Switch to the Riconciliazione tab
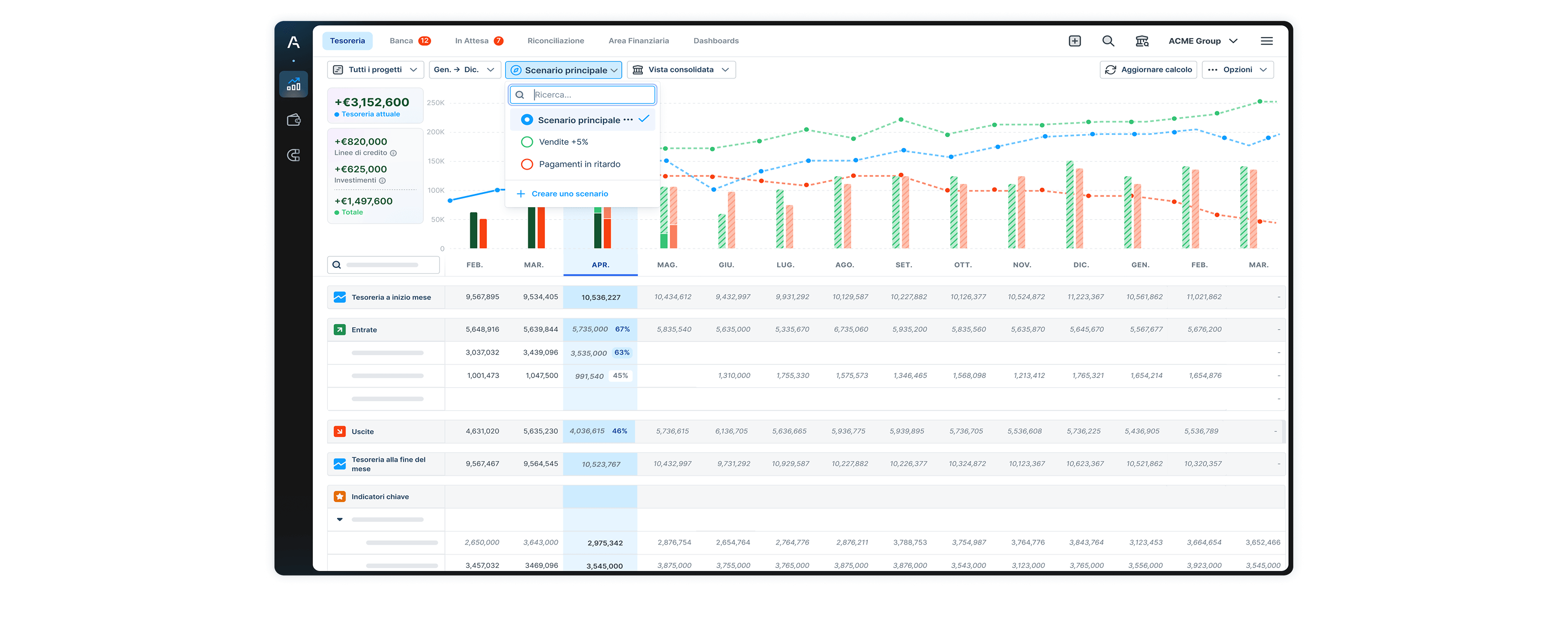This screenshot has width=1568, height=618. [555, 41]
